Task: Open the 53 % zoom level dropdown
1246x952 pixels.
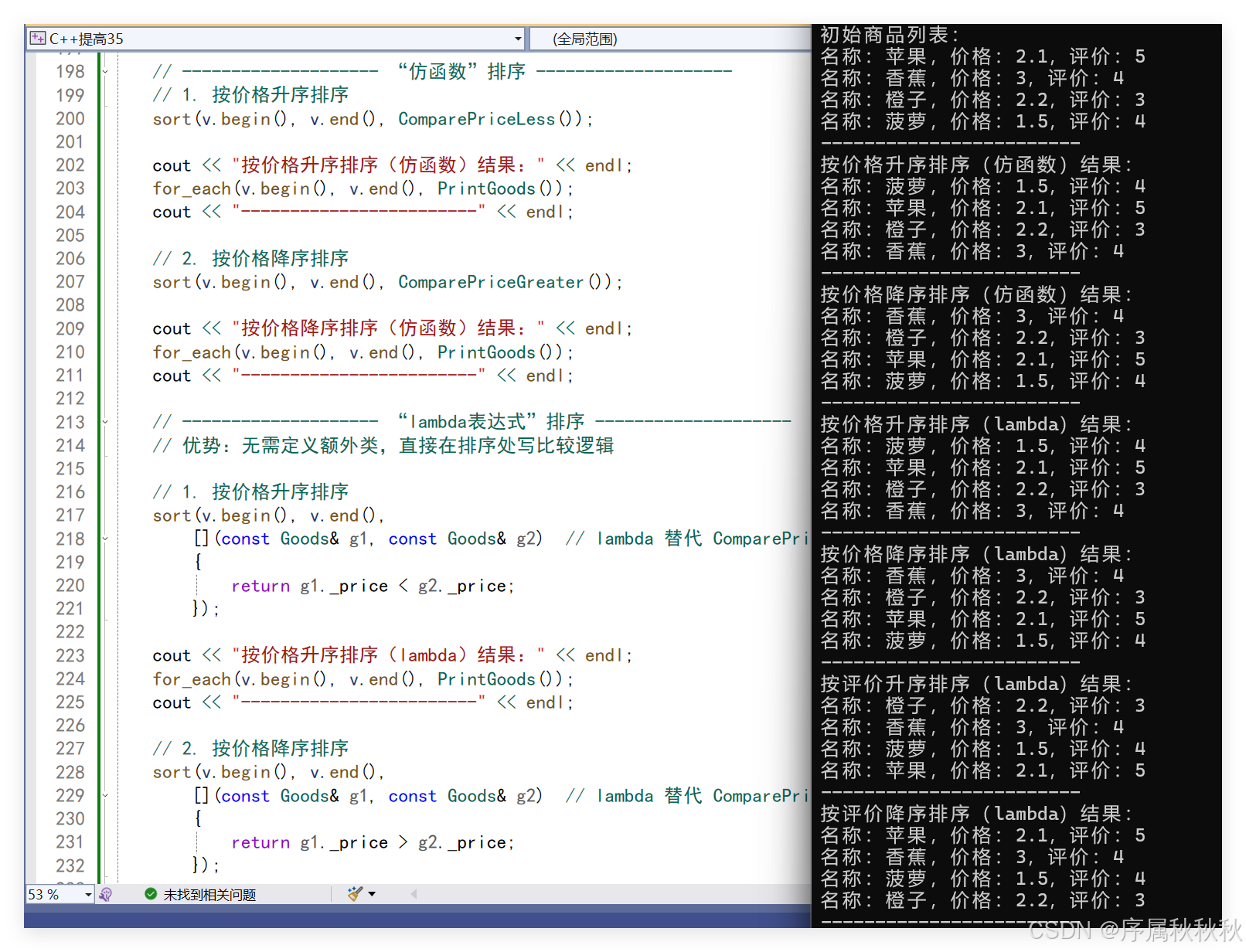Action: pyautogui.click(x=89, y=894)
